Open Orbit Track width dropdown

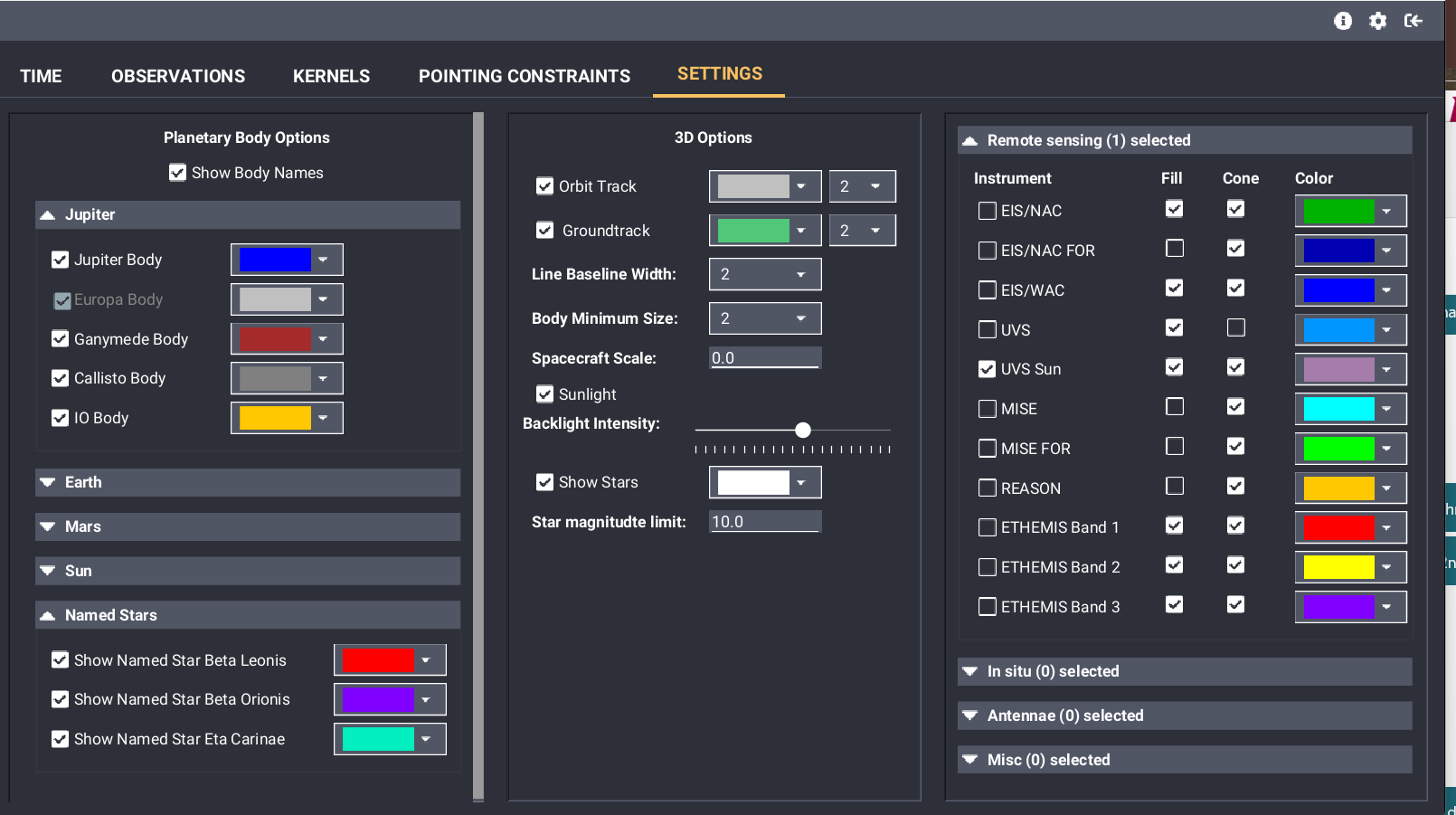(x=863, y=186)
